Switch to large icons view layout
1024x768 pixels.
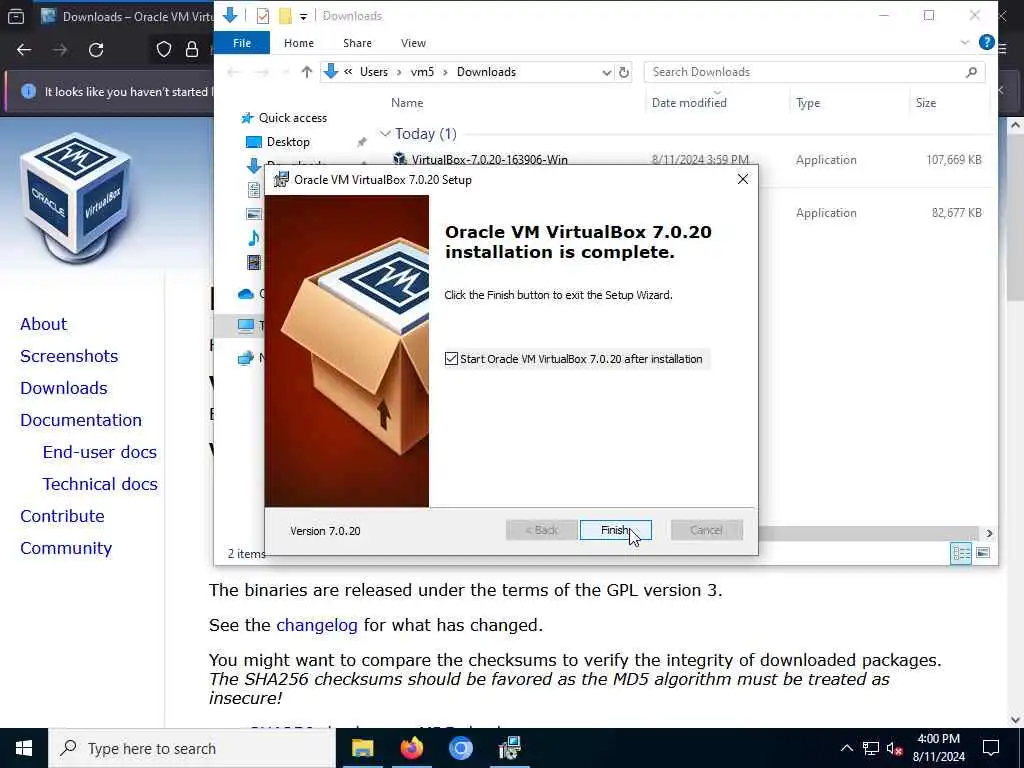983,553
